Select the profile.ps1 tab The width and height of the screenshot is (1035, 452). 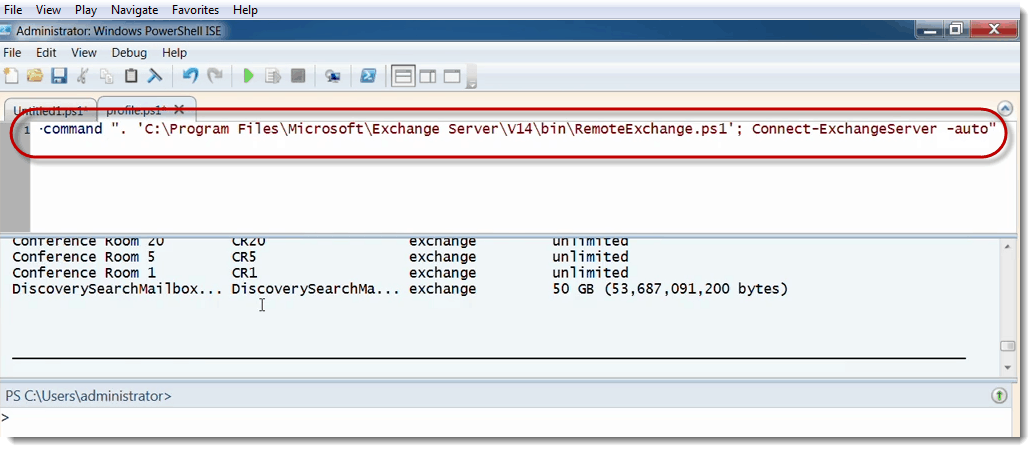137,110
